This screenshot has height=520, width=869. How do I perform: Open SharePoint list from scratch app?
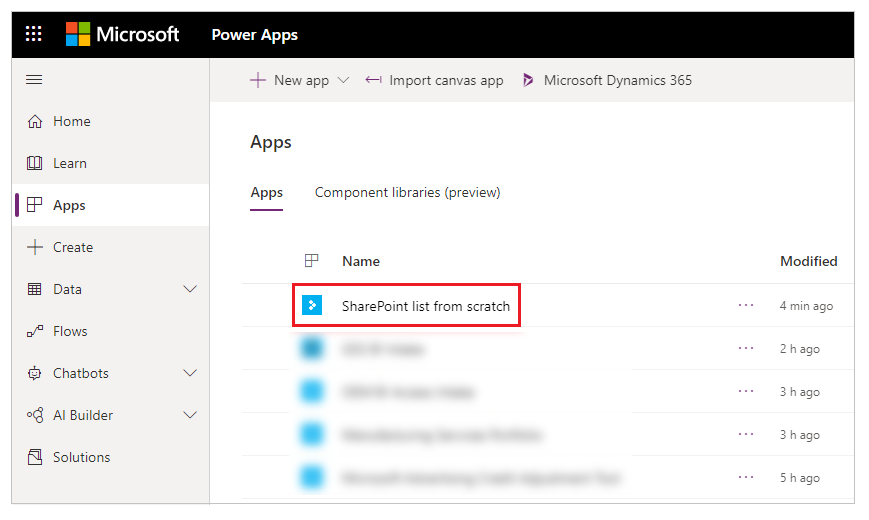coord(426,306)
